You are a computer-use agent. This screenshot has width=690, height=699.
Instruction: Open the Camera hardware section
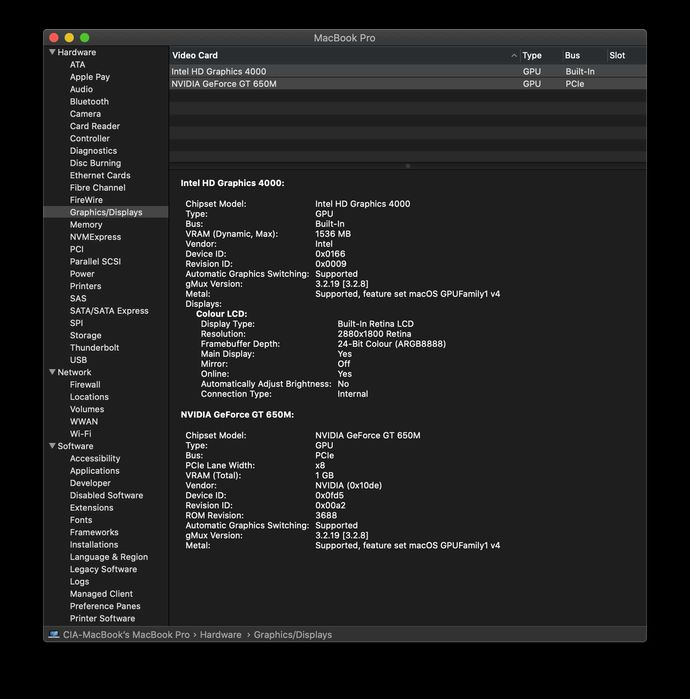tap(85, 114)
